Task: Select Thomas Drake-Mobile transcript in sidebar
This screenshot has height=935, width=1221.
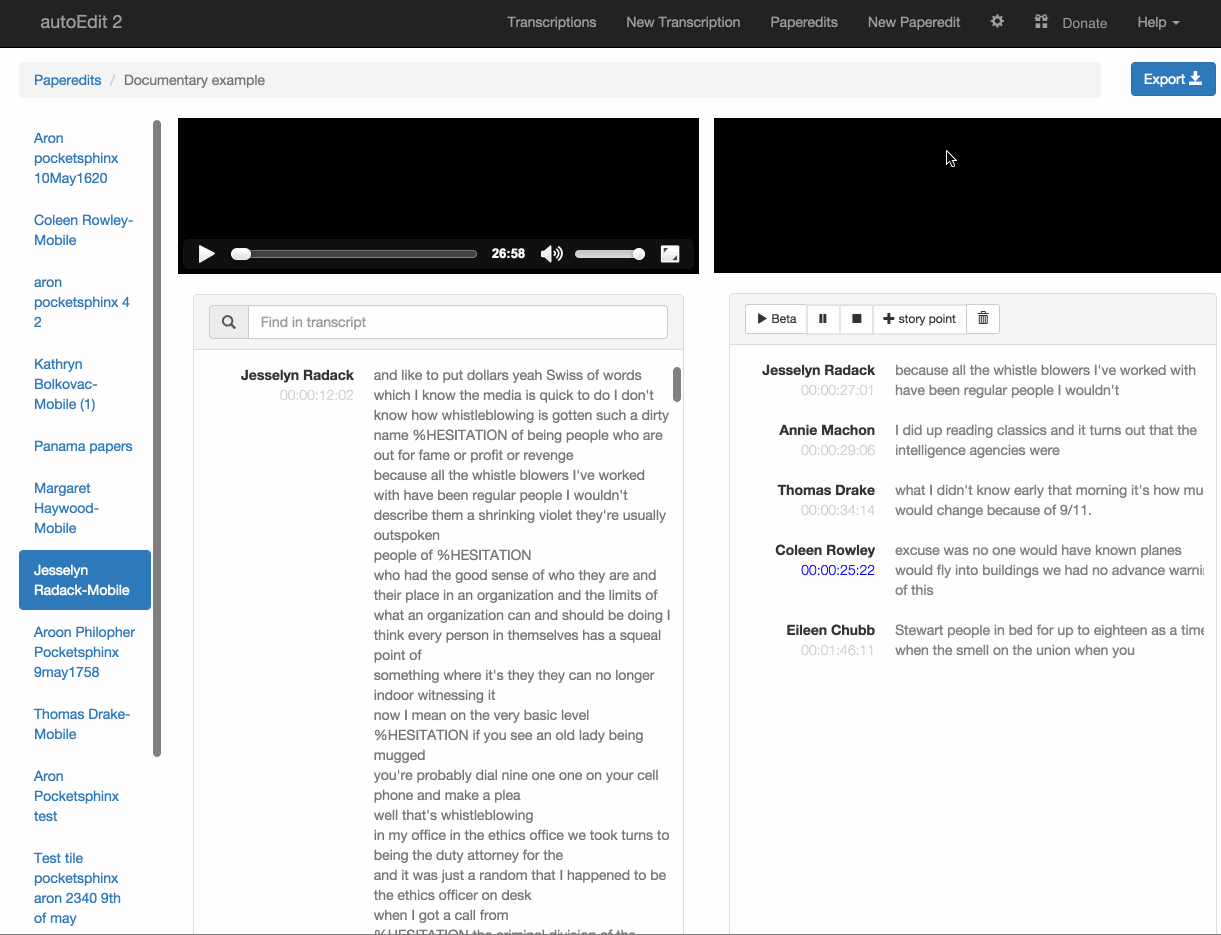Action: pos(82,724)
